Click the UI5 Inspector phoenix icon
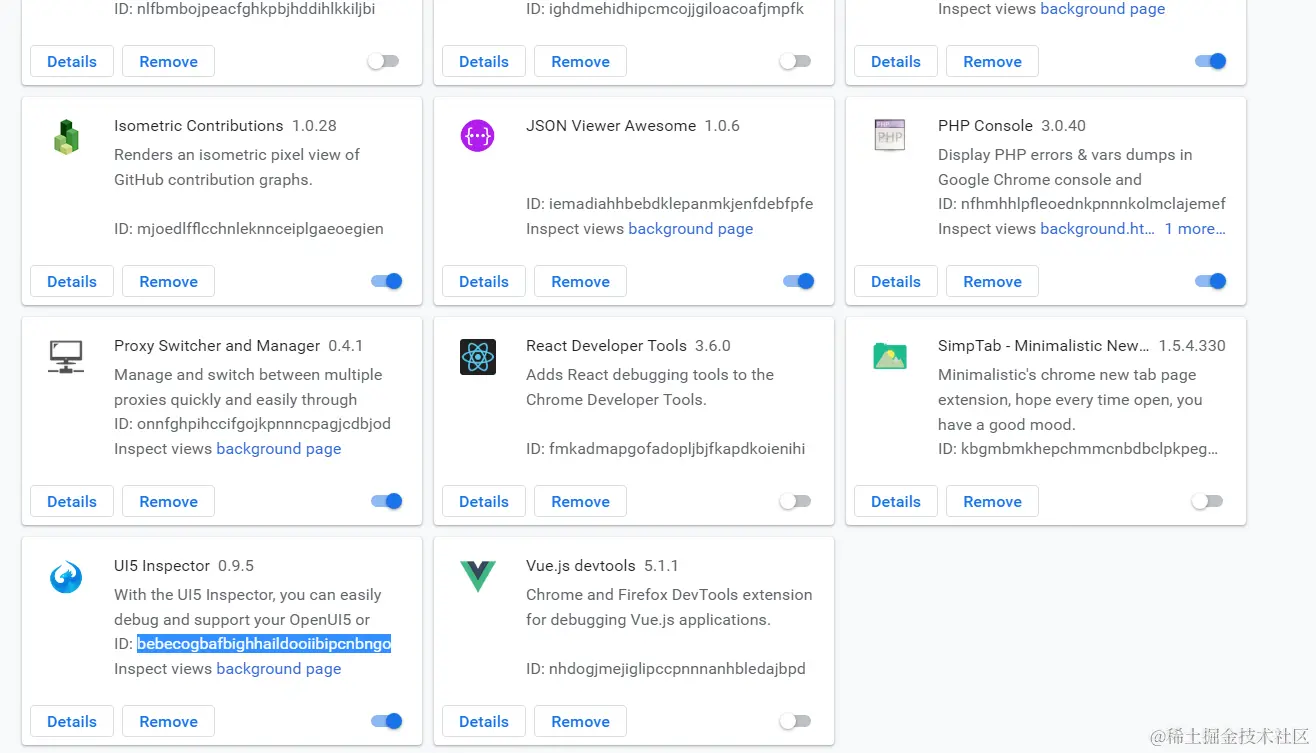1316x753 pixels. (66, 577)
